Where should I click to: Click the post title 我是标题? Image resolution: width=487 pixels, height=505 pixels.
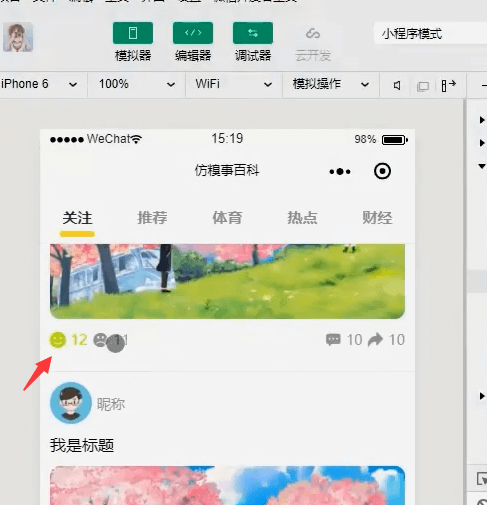click(x=82, y=445)
